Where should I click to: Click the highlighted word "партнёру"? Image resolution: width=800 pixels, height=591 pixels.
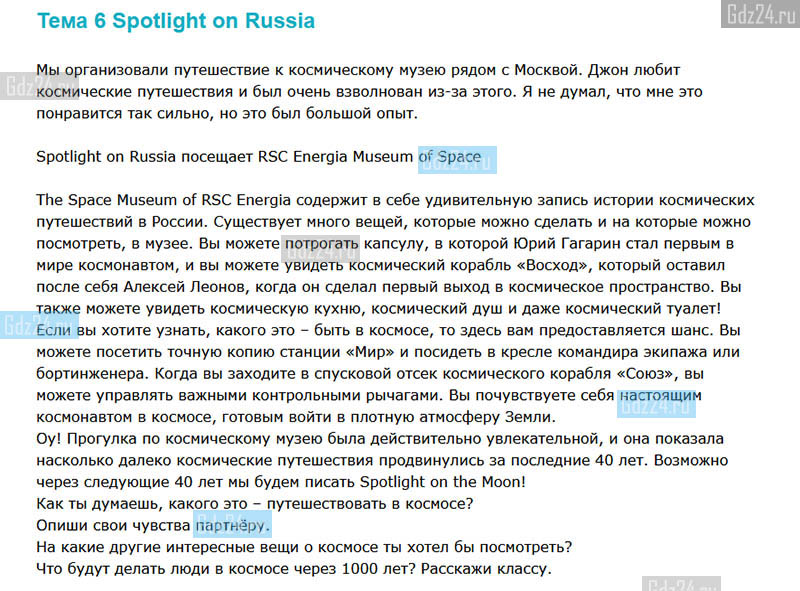pos(232,524)
